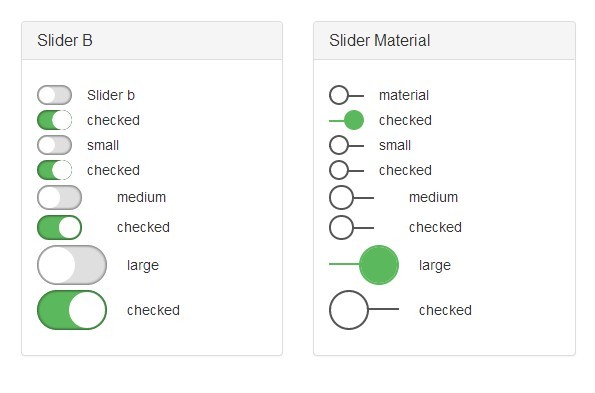
Task: Turn off the medium-size green checked switch in Slider B
Action: 59,227
